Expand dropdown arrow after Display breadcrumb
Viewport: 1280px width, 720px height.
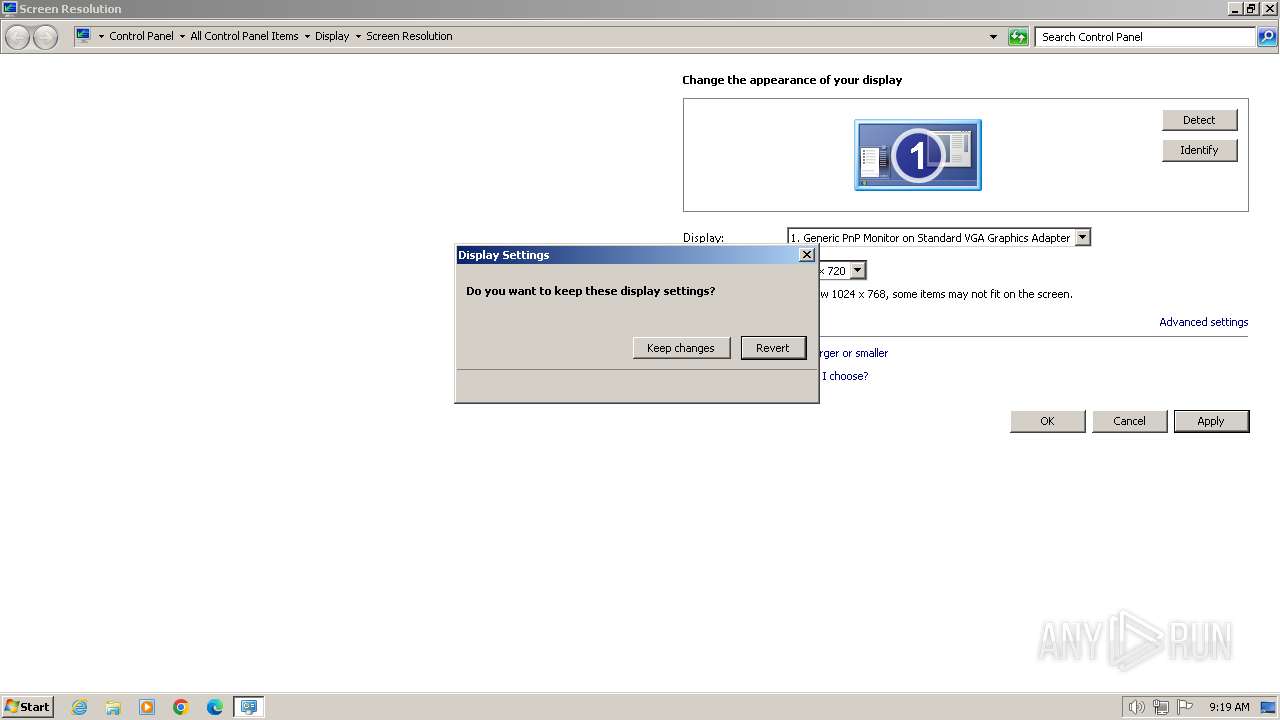click(x=358, y=37)
